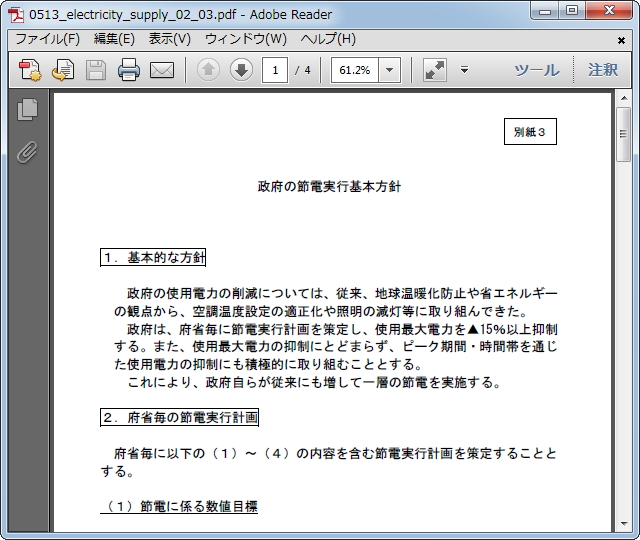Click the Save floppy disk icon
This screenshot has height=540, width=640.
(96, 70)
